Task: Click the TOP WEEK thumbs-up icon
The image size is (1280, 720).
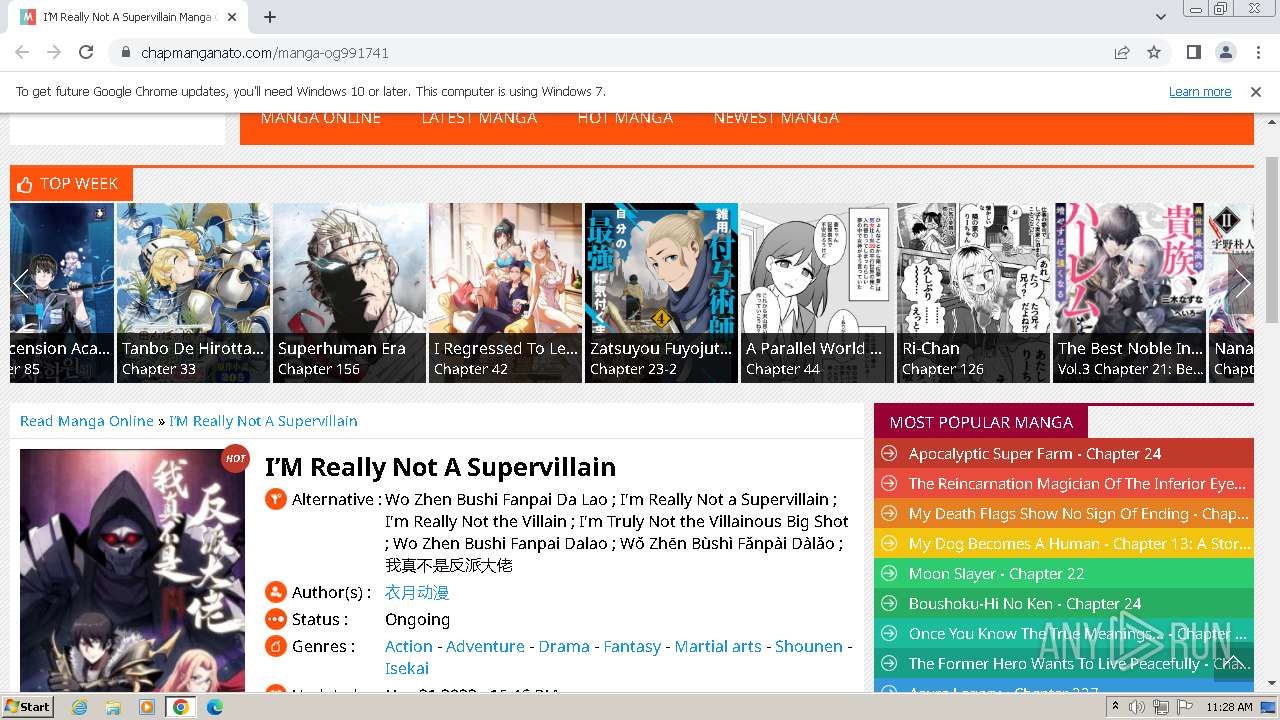Action: [x=26, y=184]
